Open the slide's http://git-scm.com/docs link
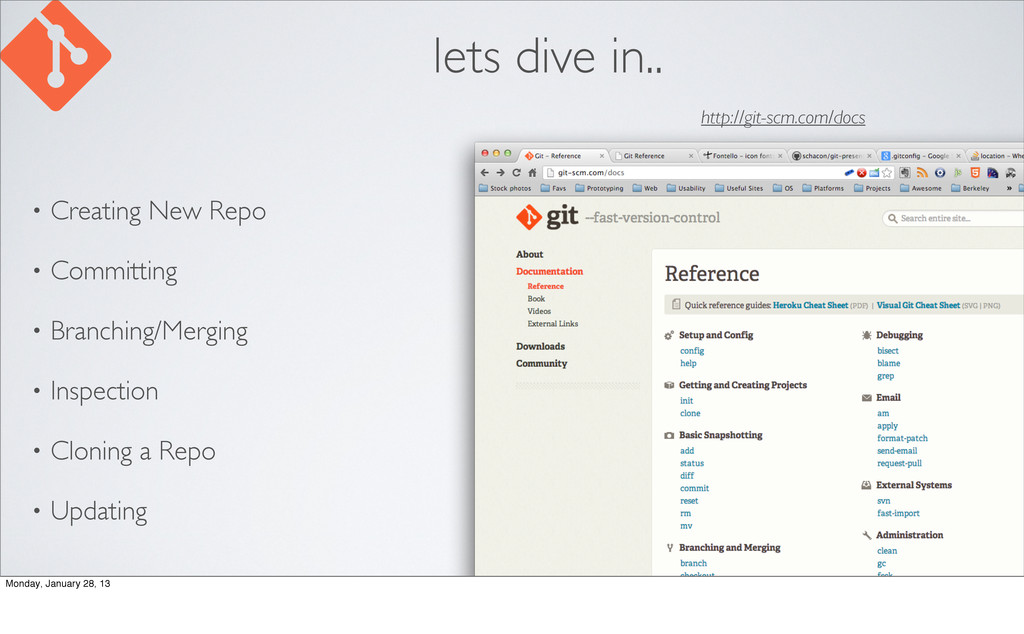Image resolution: width=1024 pixels, height=634 pixels. pyautogui.click(x=783, y=118)
